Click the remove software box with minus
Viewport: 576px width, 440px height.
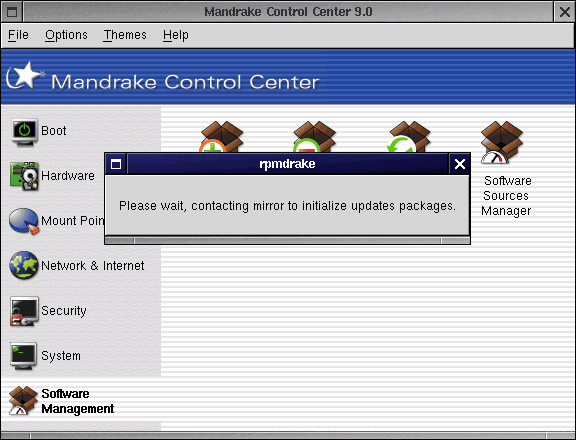314,137
